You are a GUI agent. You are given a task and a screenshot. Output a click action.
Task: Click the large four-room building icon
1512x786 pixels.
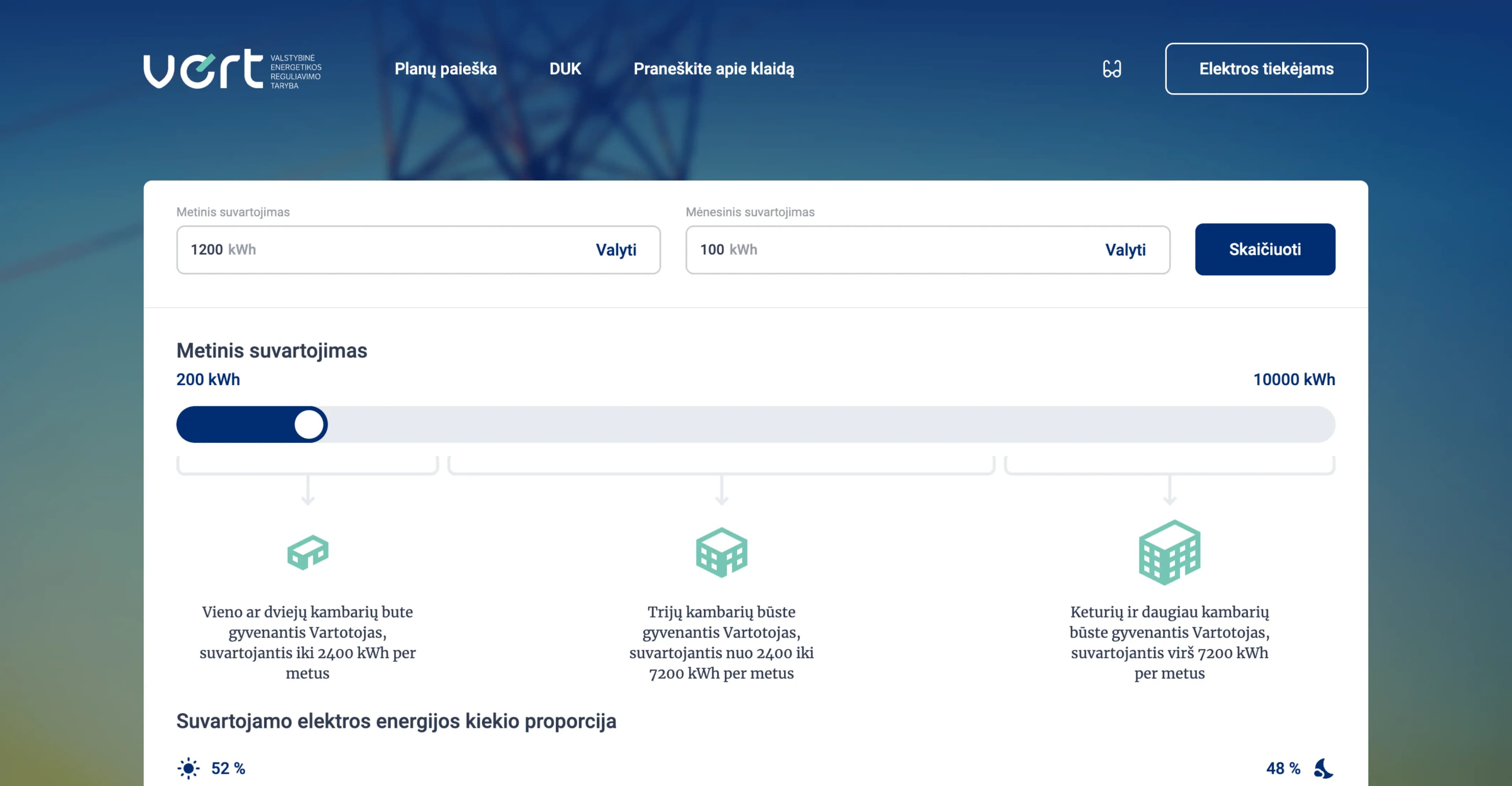(1169, 552)
